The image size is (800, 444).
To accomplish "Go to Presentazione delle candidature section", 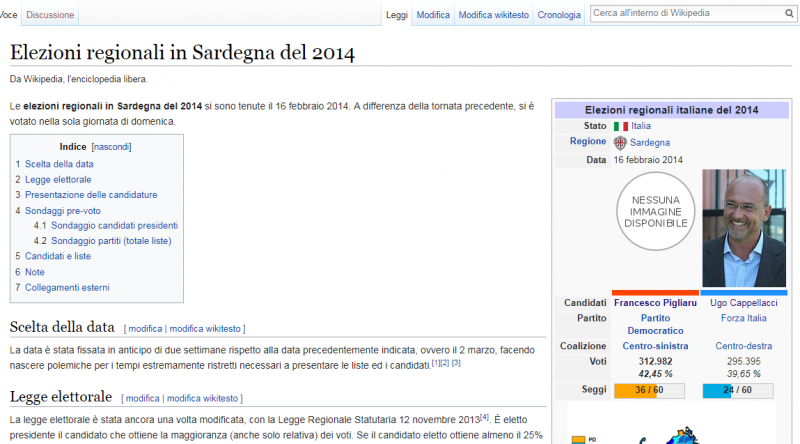I will click(x=91, y=195).
